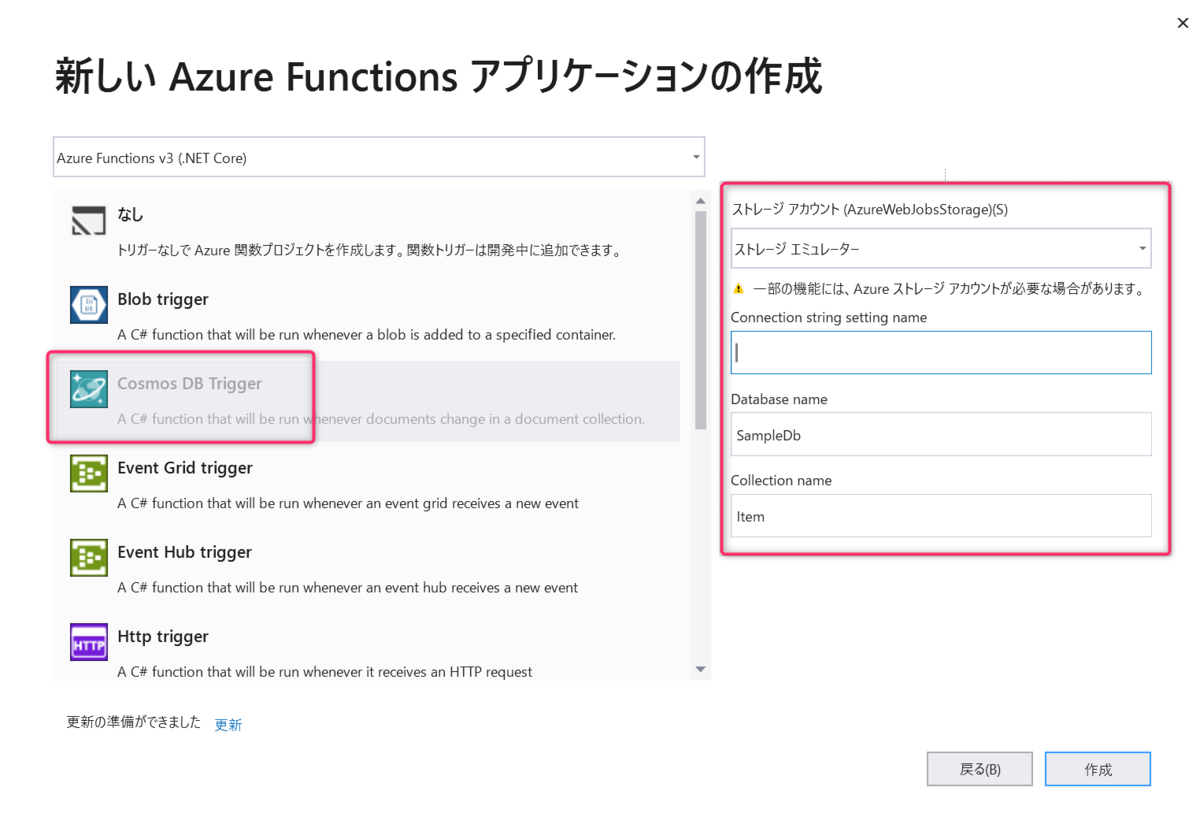
Task: Click the template list scroll down arrow
Action: [x=700, y=669]
